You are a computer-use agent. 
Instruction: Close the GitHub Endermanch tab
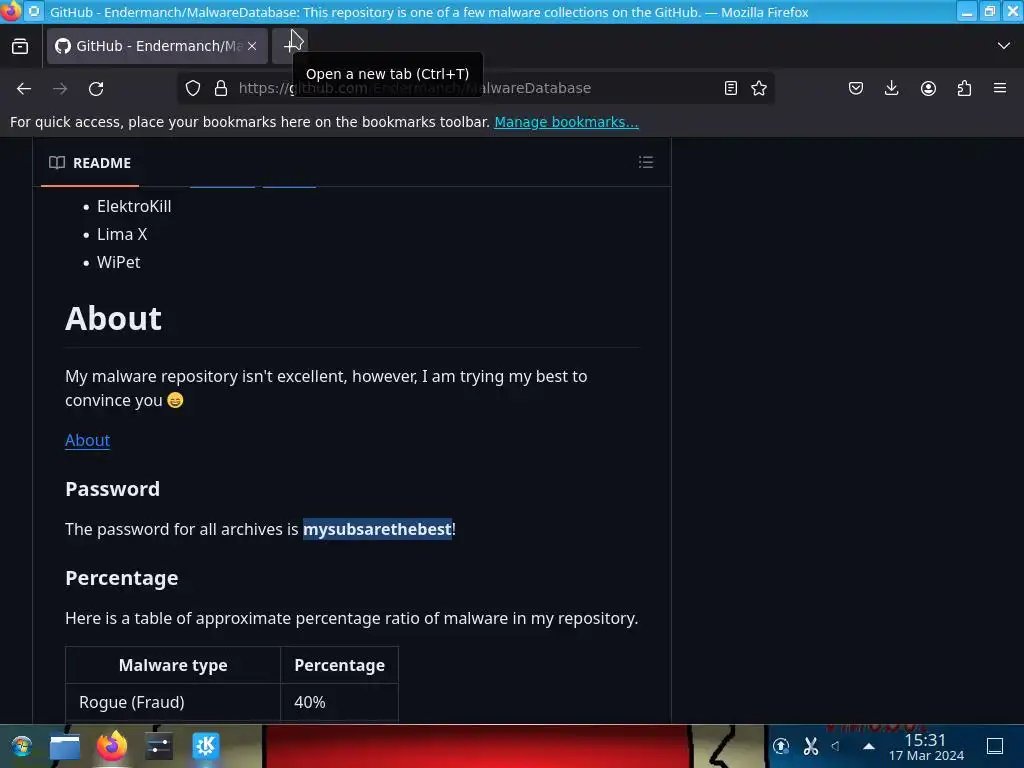pyautogui.click(x=251, y=46)
